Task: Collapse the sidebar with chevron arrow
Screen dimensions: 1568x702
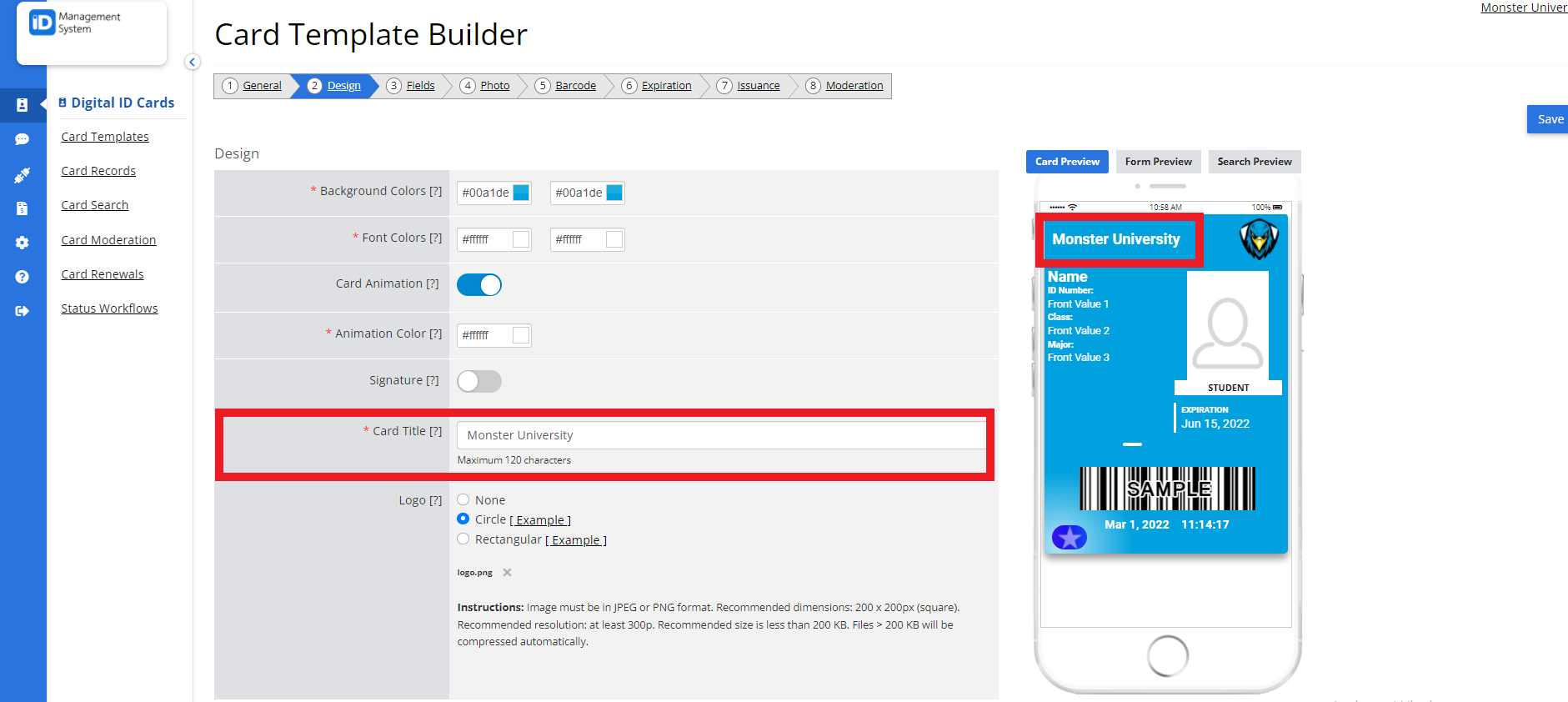Action: 193,62
